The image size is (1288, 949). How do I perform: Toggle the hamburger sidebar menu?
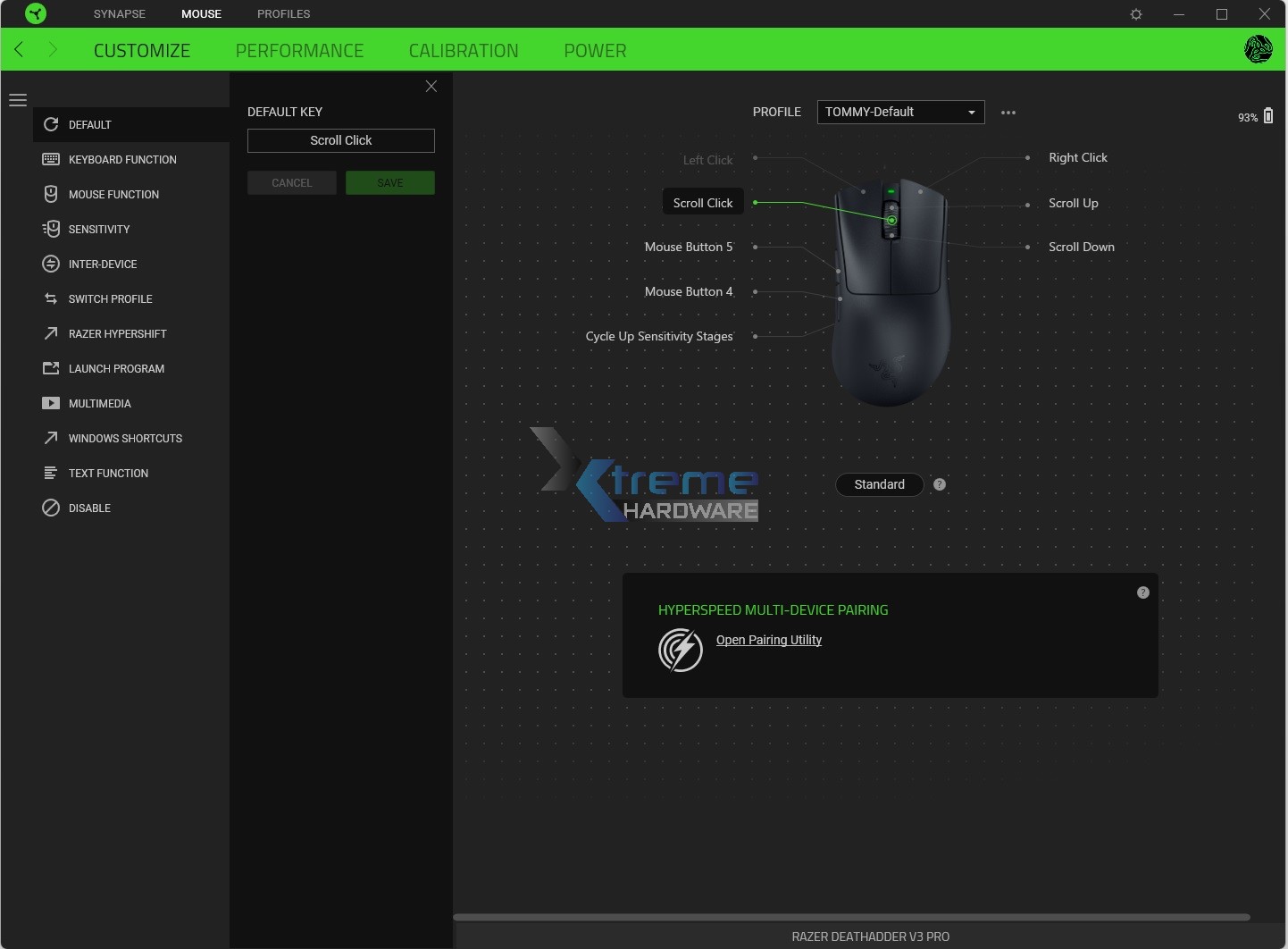[18, 100]
